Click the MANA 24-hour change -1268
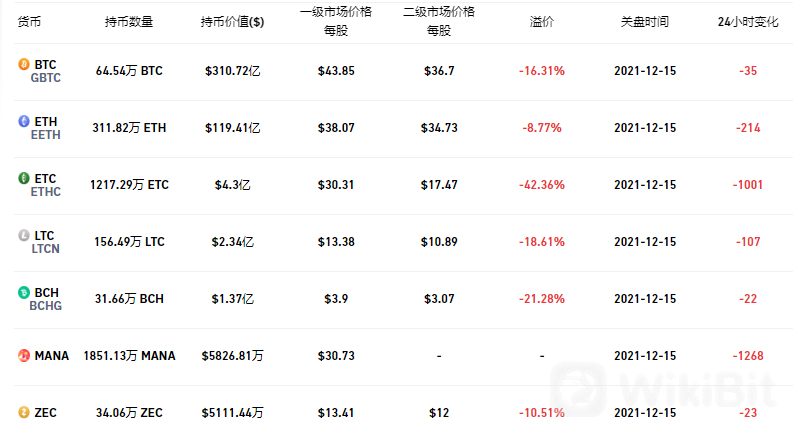 coord(748,356)
